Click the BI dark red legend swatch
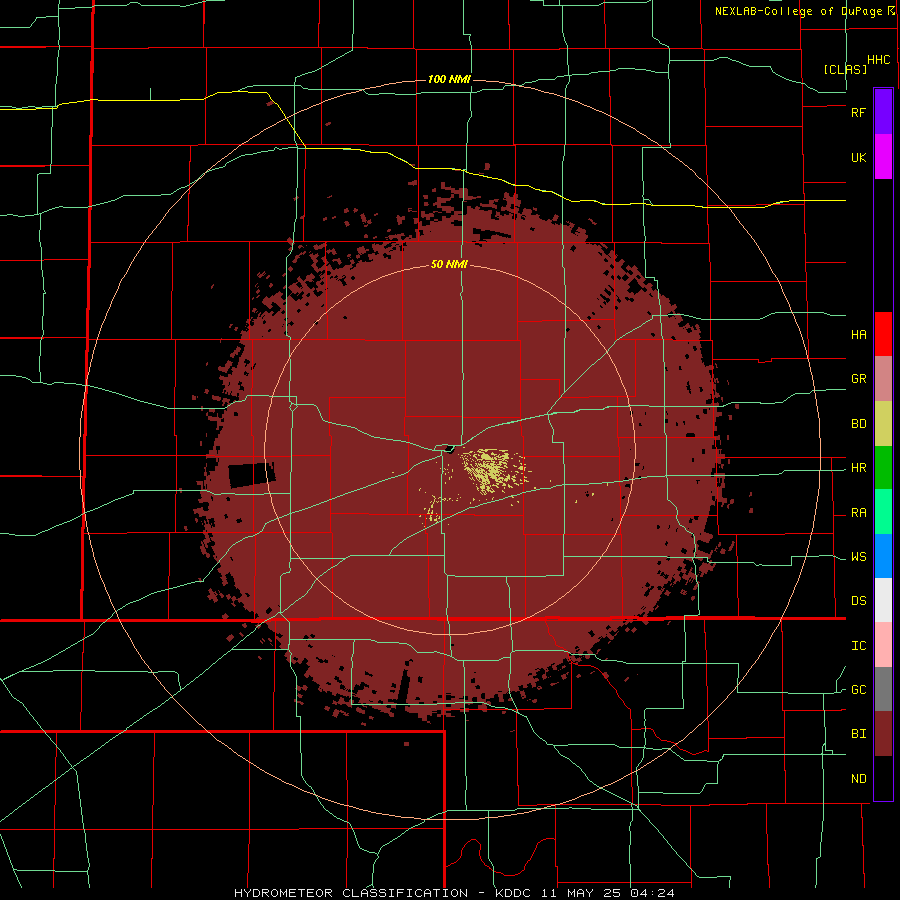This screenshot has width=900, height=900. (x=883, y=734)
